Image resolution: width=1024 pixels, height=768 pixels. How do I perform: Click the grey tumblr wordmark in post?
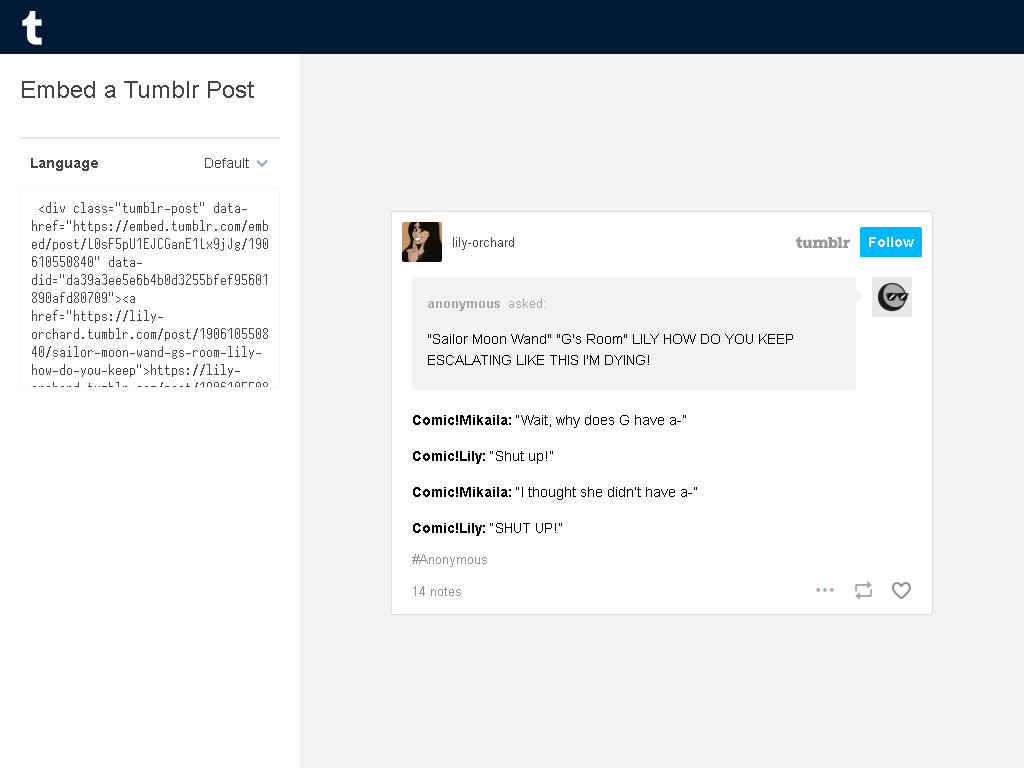[822, 242]
